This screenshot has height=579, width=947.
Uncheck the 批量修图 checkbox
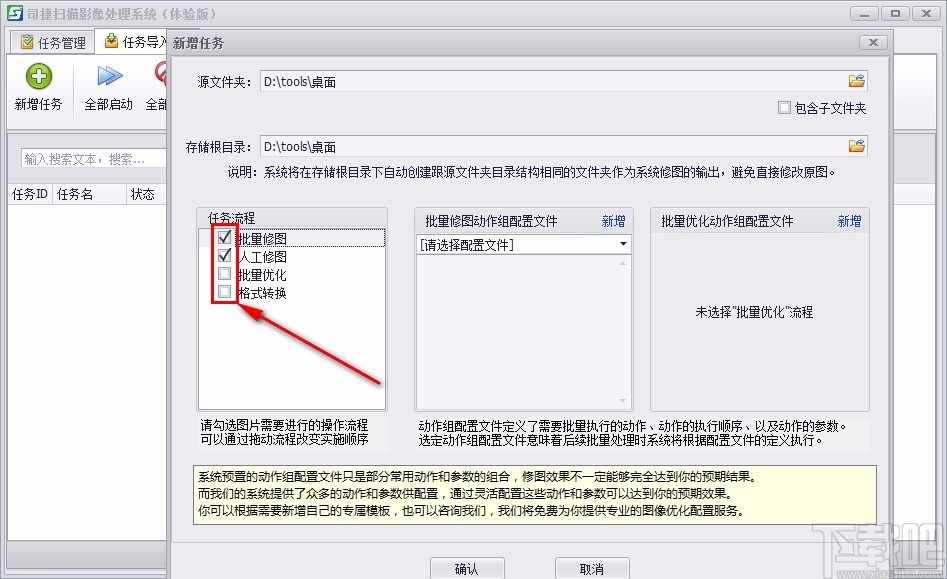[225, 237]
